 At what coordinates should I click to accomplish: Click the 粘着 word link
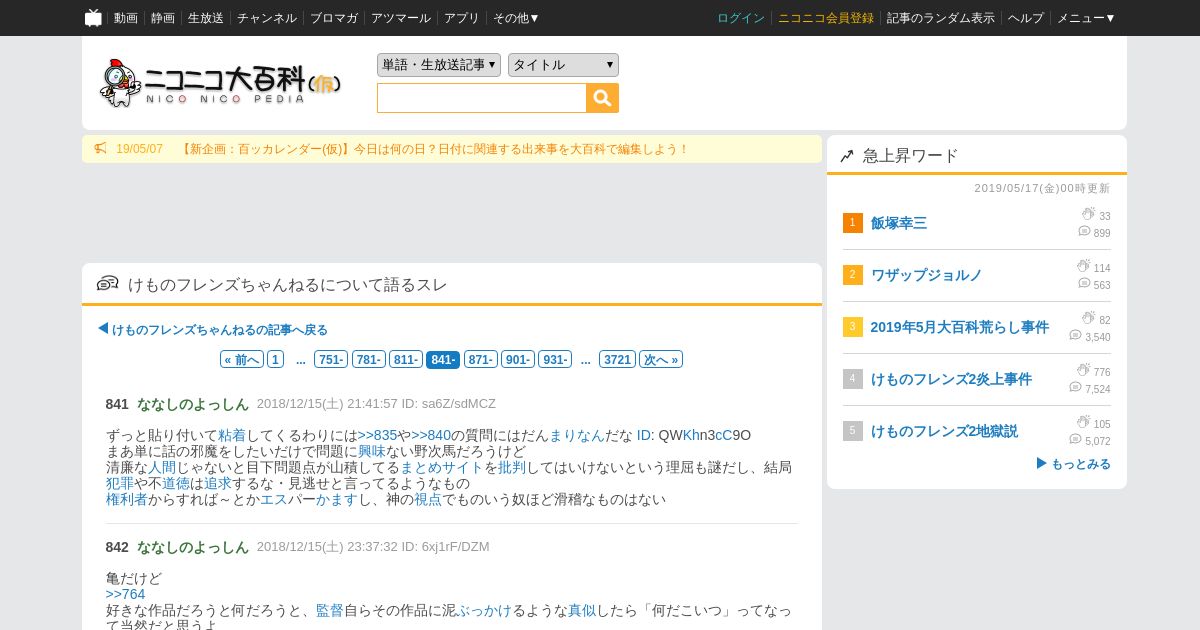point(232,435)
